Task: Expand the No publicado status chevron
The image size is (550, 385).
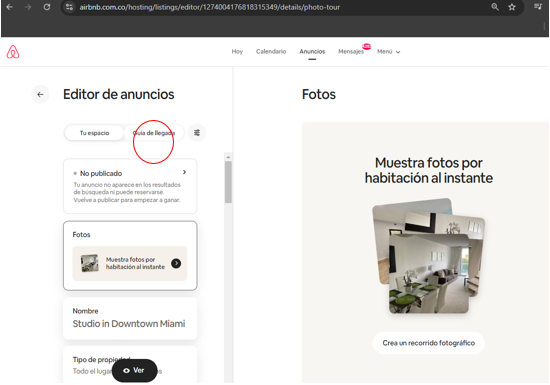Action: pyautogui.click(x=184, y=172)
